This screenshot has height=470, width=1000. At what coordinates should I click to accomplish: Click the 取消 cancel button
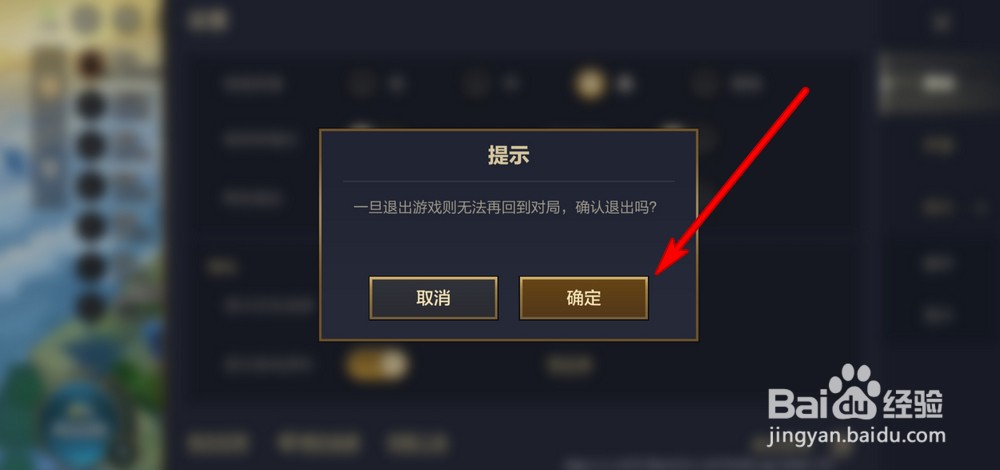point(433,298)
